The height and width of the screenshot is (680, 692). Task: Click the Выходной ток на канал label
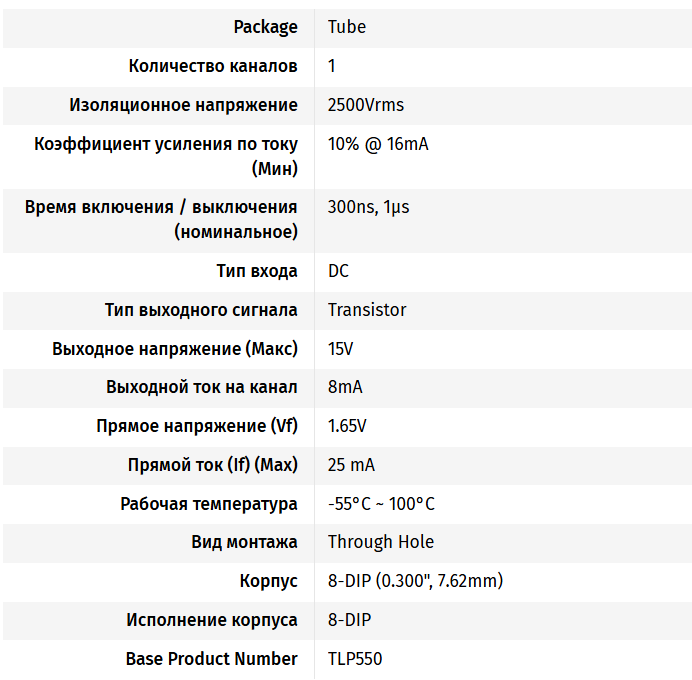(202, 387)
